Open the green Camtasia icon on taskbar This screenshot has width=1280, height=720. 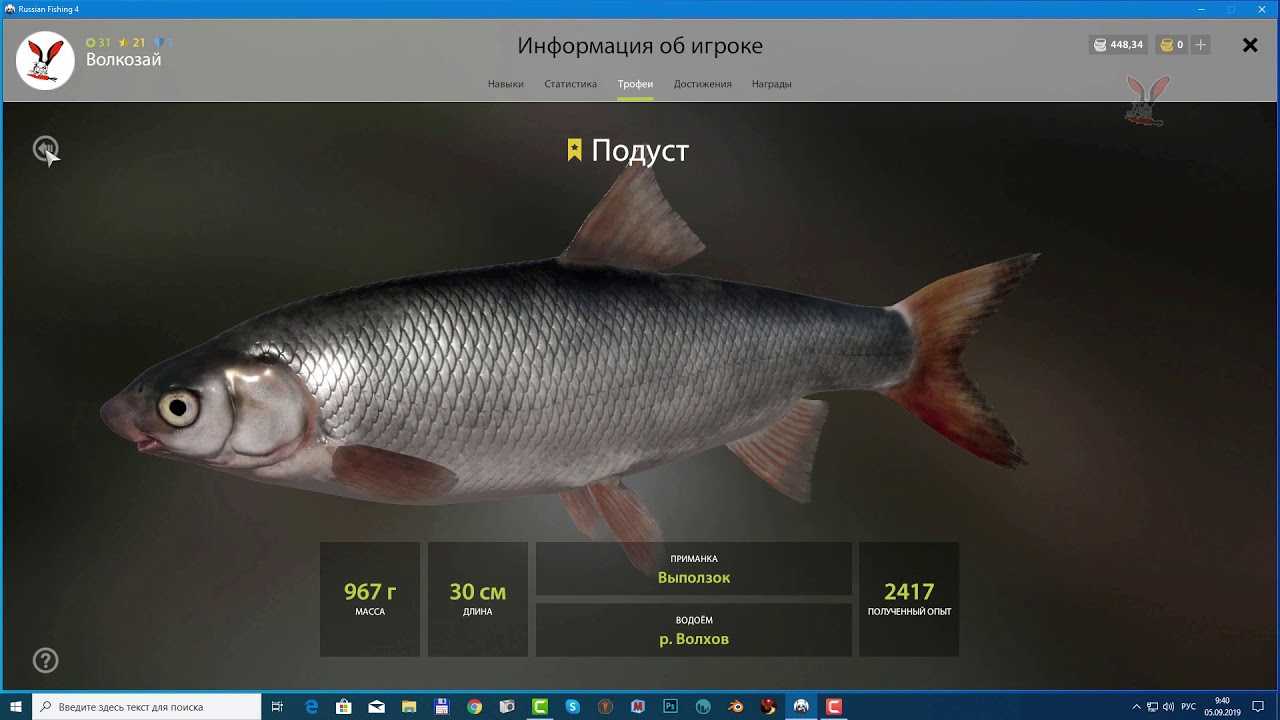(x=540, y=706)
